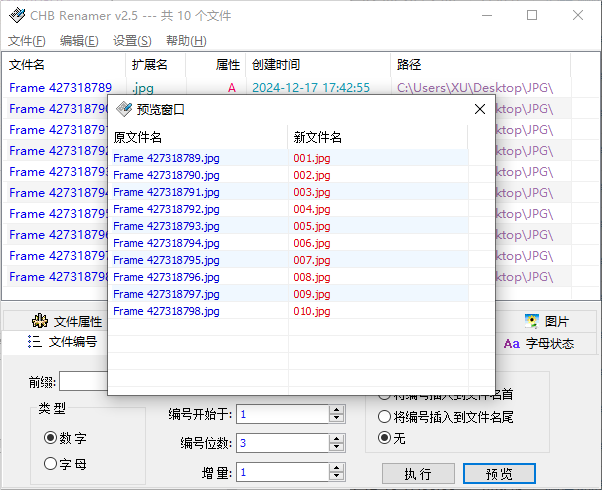Select preview row Frame 427318792.jpg
This screenshot has width=602, height=490.
[x=166, y=209]
